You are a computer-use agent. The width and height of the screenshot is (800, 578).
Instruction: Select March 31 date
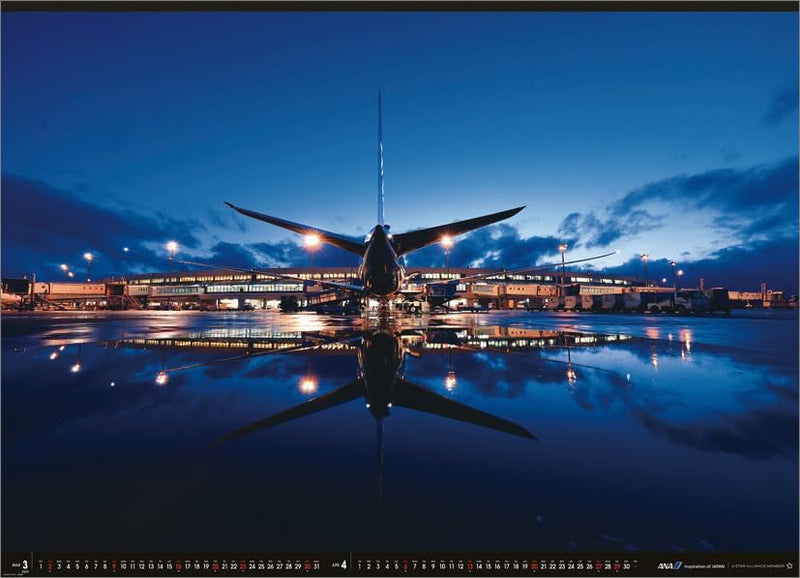316,566
